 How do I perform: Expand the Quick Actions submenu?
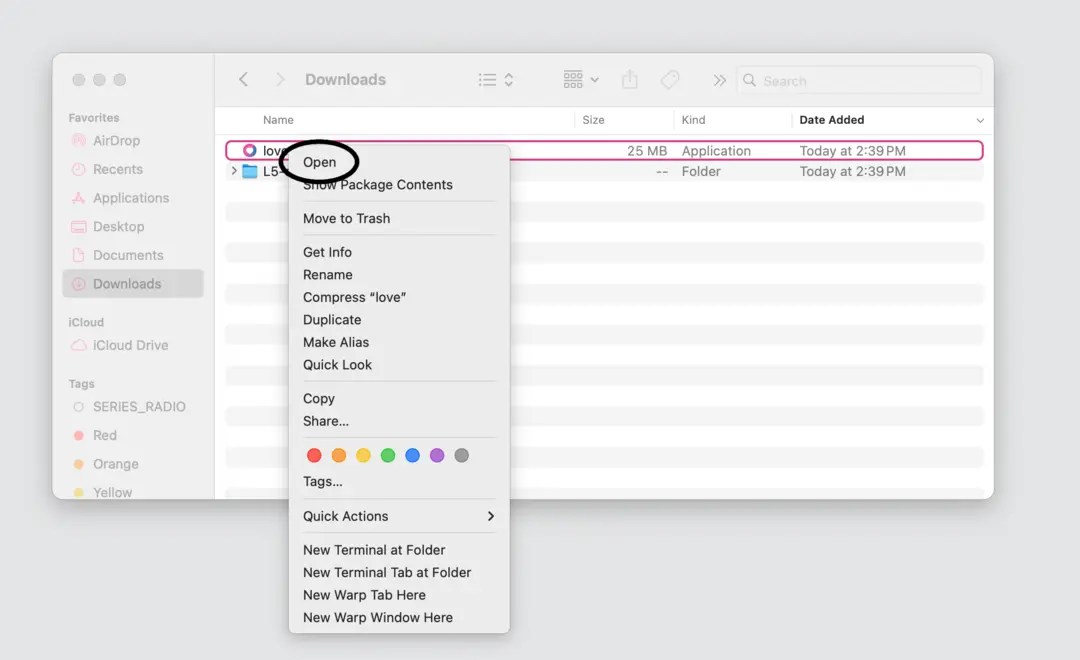(x=399, y=516)
